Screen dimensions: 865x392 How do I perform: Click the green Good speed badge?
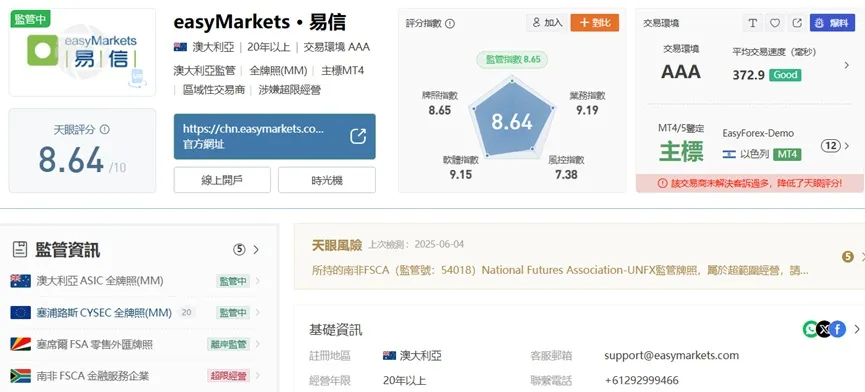(786, 75)
